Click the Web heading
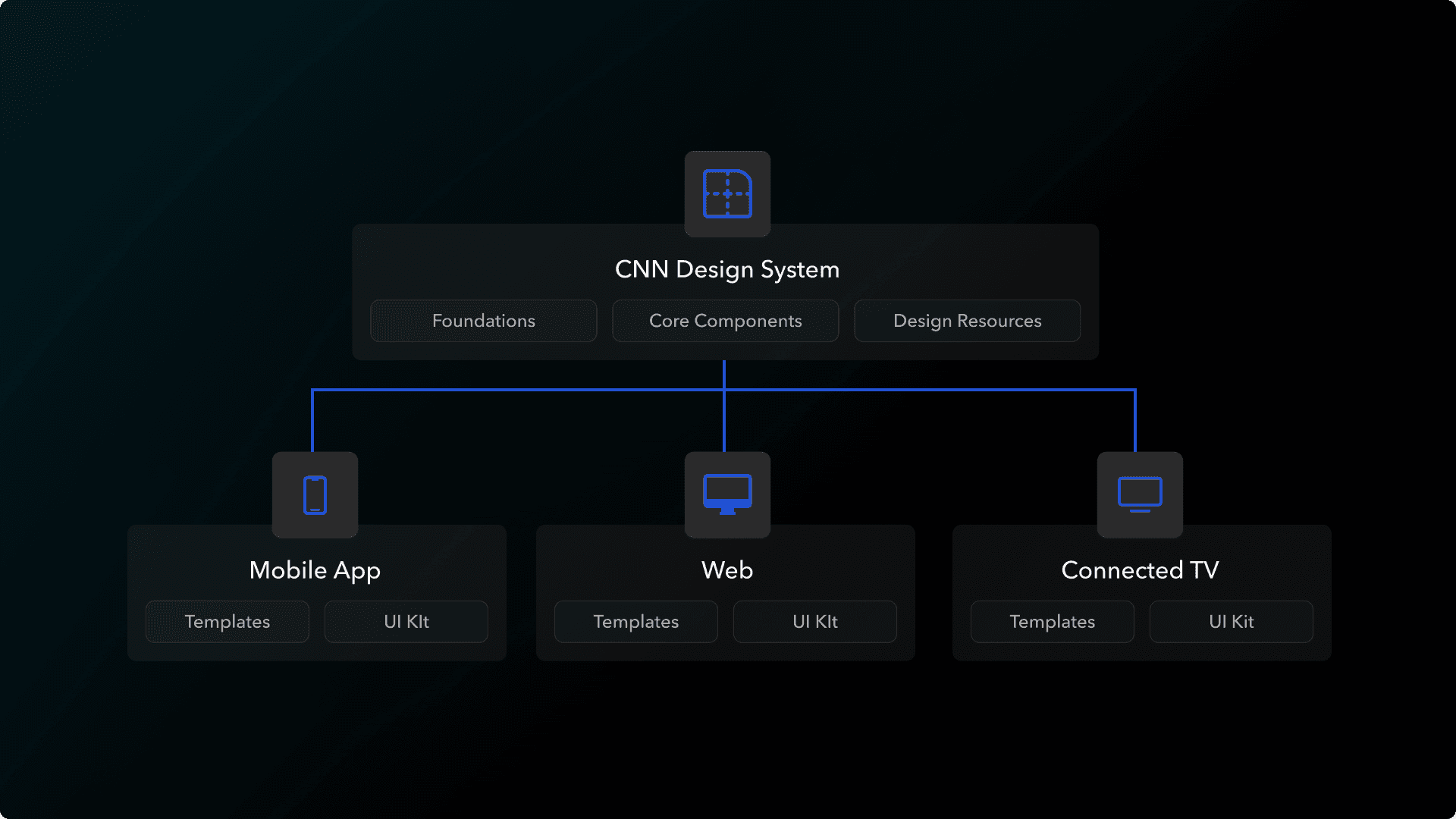 click(x=727, y=570)
